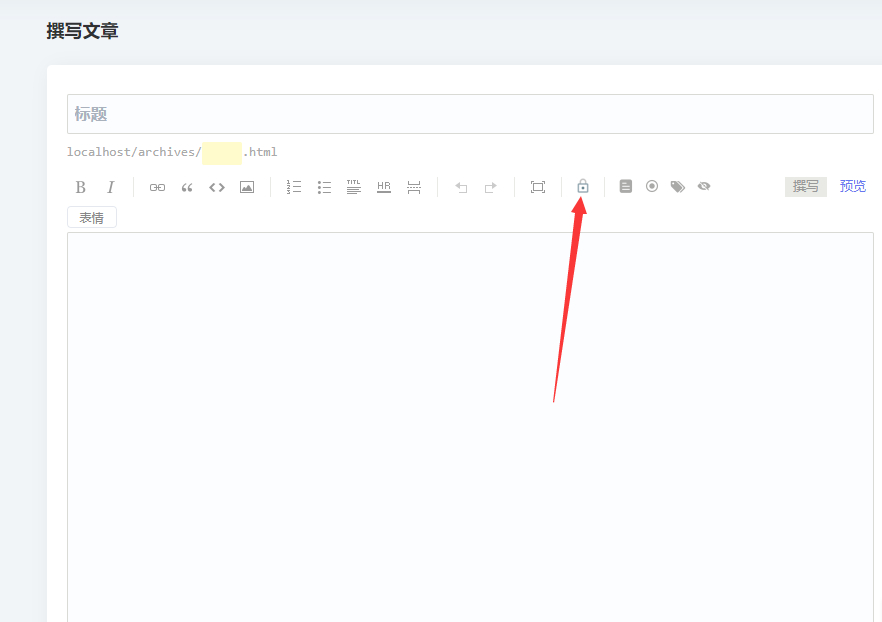The width and height of the screenshot is (882, 622).
Task: Create an ordered numbered list
Action: click(294, 187)
